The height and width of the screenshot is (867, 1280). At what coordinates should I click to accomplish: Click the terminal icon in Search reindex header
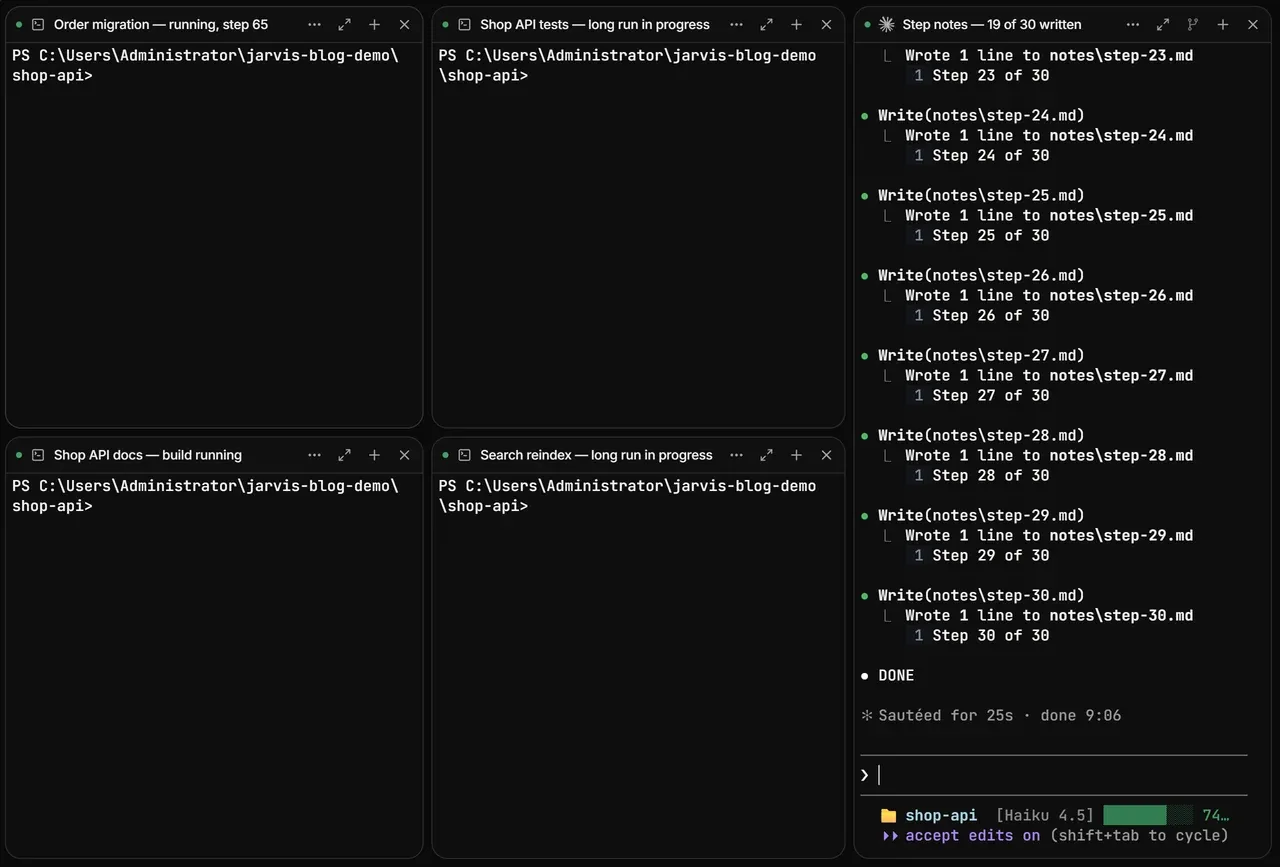coord(464,455)
